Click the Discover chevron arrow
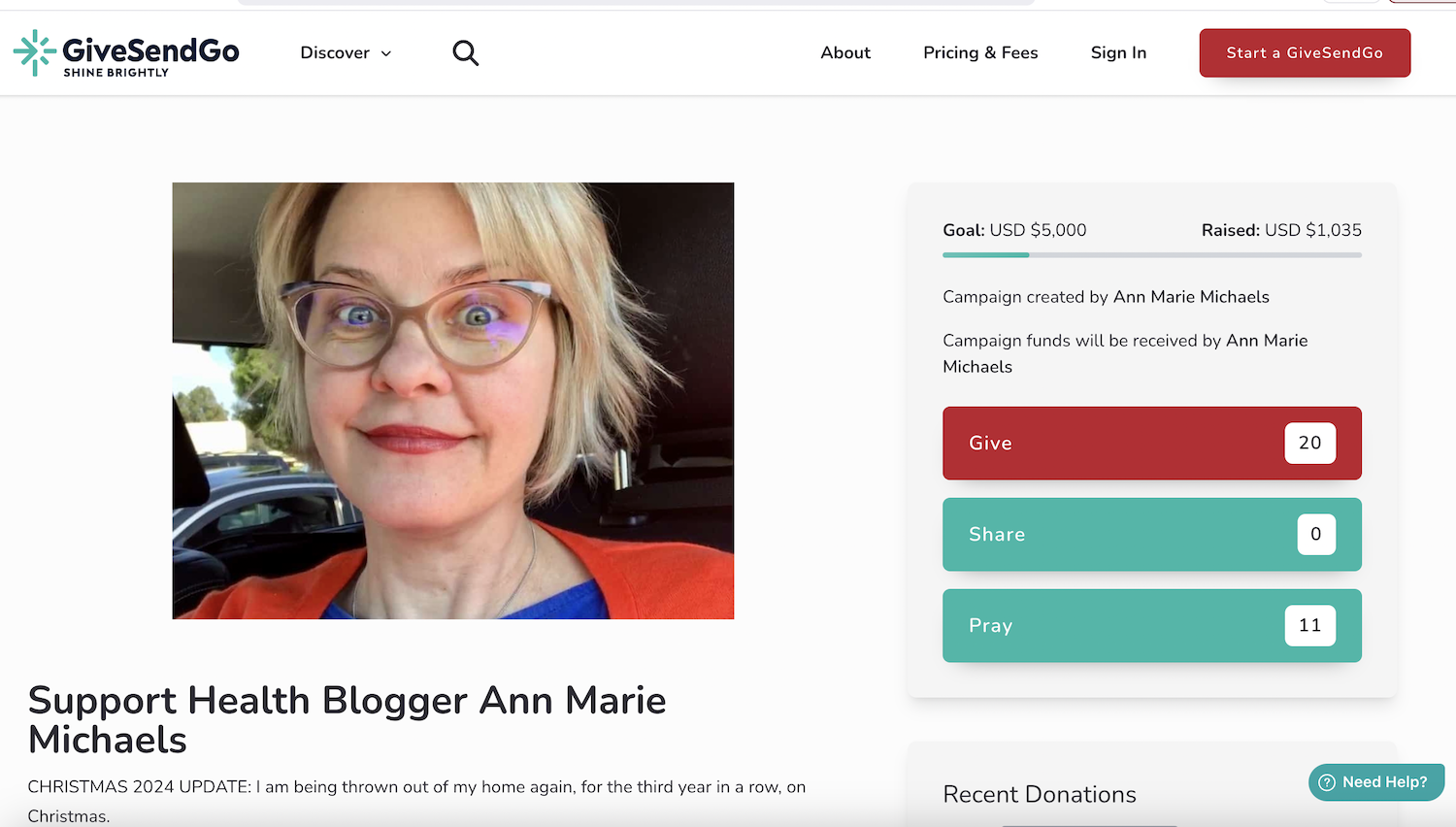This screenshot has height=827, width=1456. 386,53
